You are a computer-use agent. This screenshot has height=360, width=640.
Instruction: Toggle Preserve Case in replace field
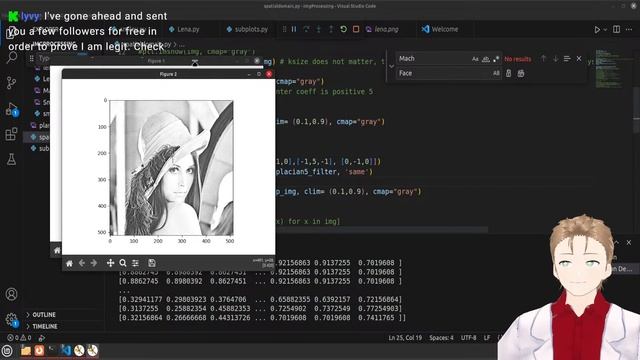pos(496,73)
